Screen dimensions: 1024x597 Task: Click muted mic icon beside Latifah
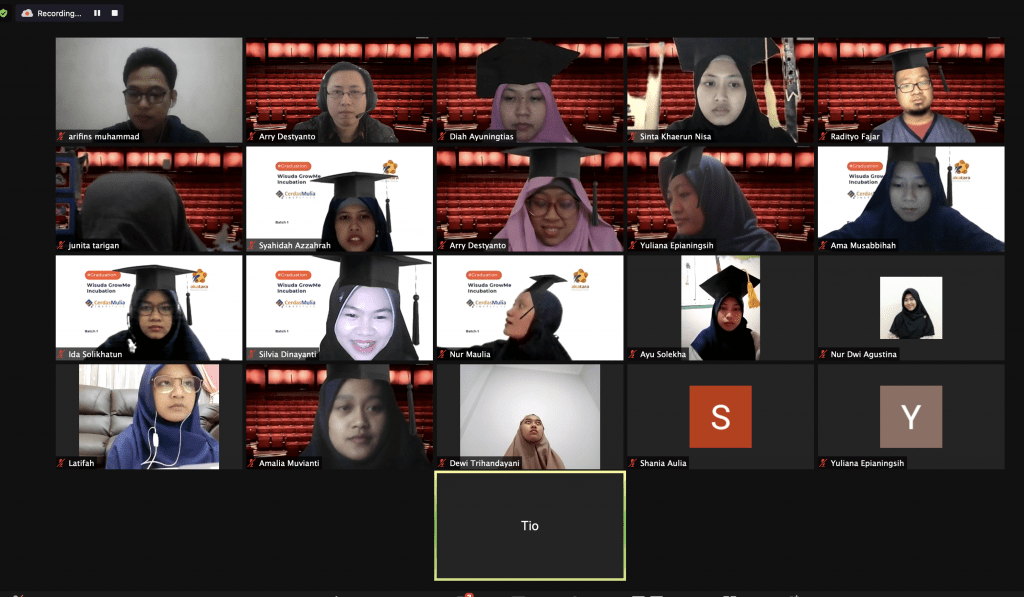(x=61, y=463)
